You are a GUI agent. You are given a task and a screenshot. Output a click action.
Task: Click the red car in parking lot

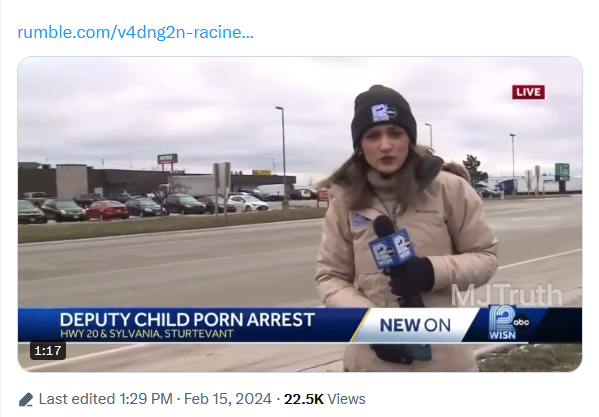point(107,211)
